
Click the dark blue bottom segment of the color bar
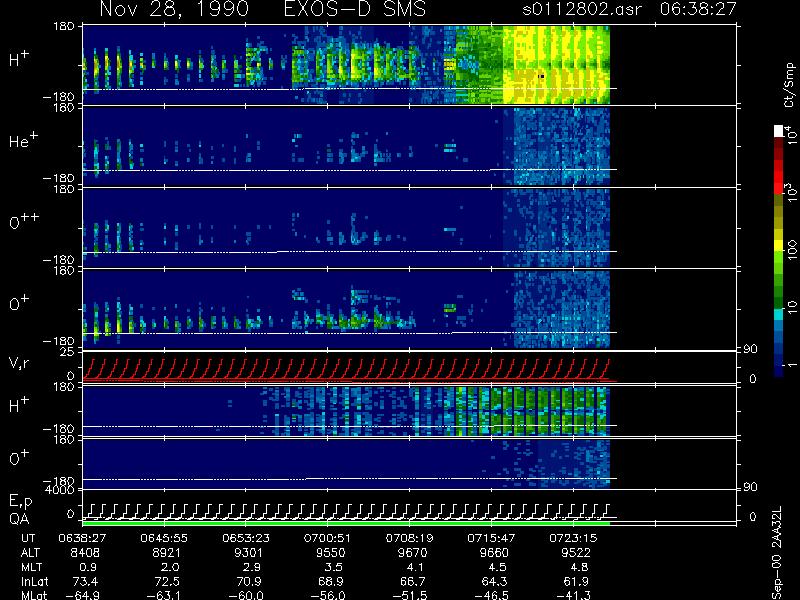click(x=779, y=370)
